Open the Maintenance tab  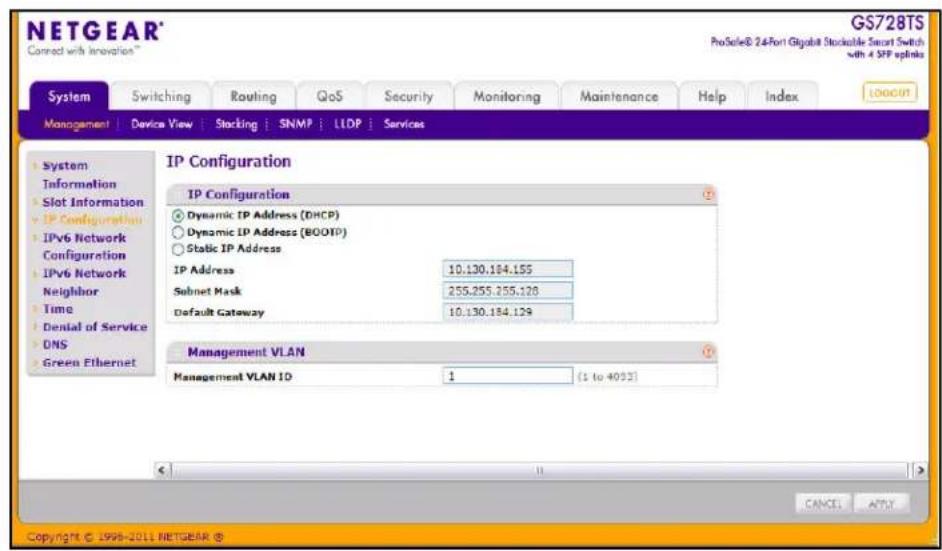pos(619,96)
